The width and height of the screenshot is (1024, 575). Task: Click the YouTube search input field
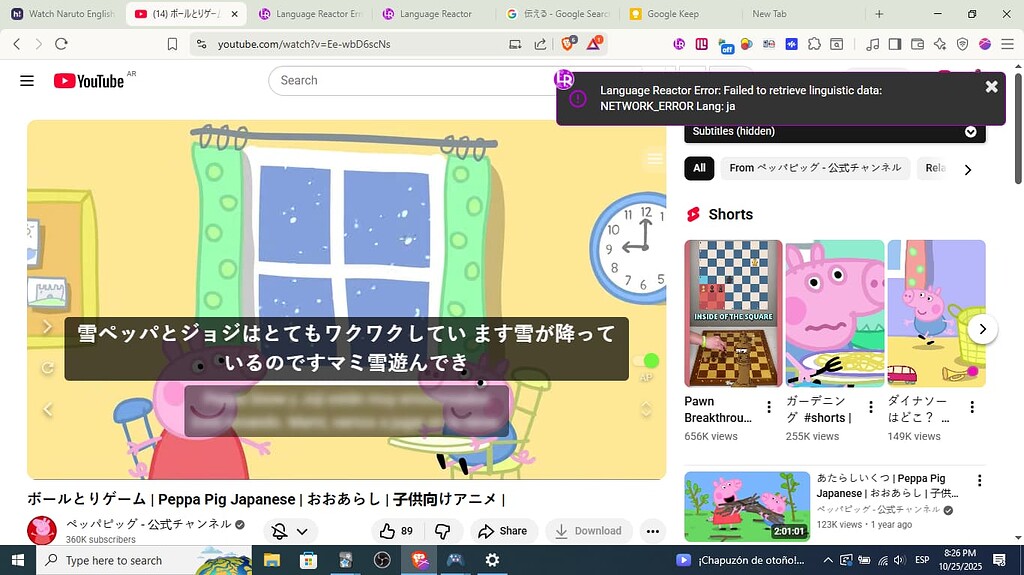[410, 81]
